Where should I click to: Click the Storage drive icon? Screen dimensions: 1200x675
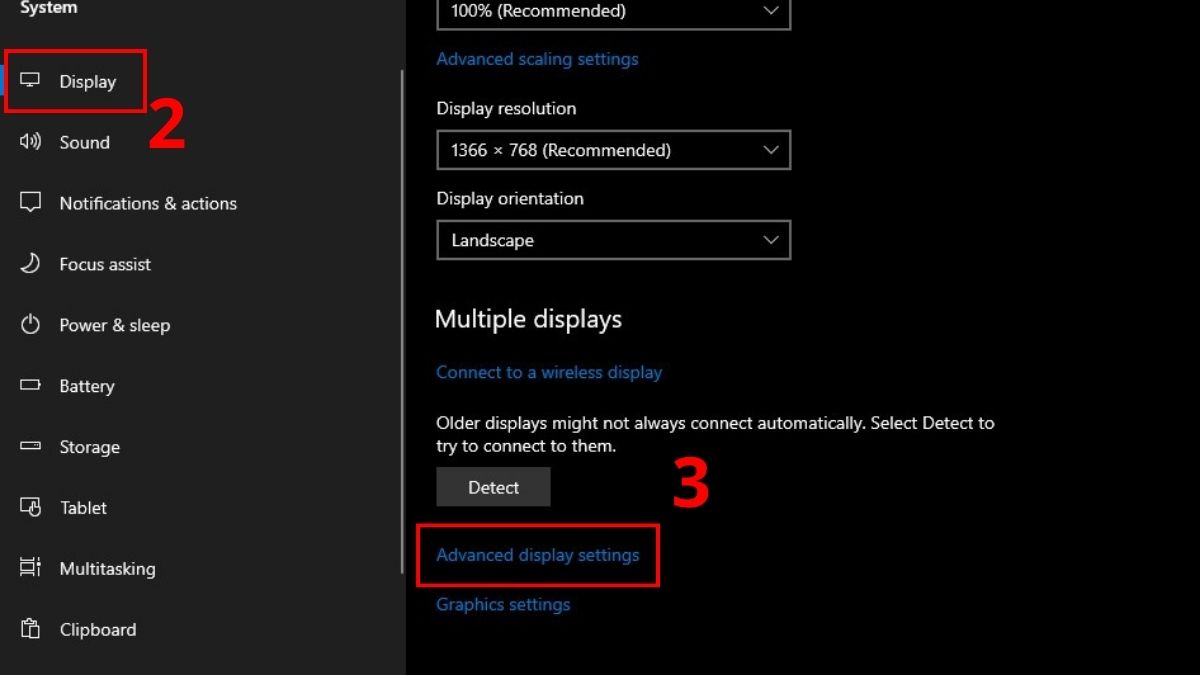click(31, 447)
